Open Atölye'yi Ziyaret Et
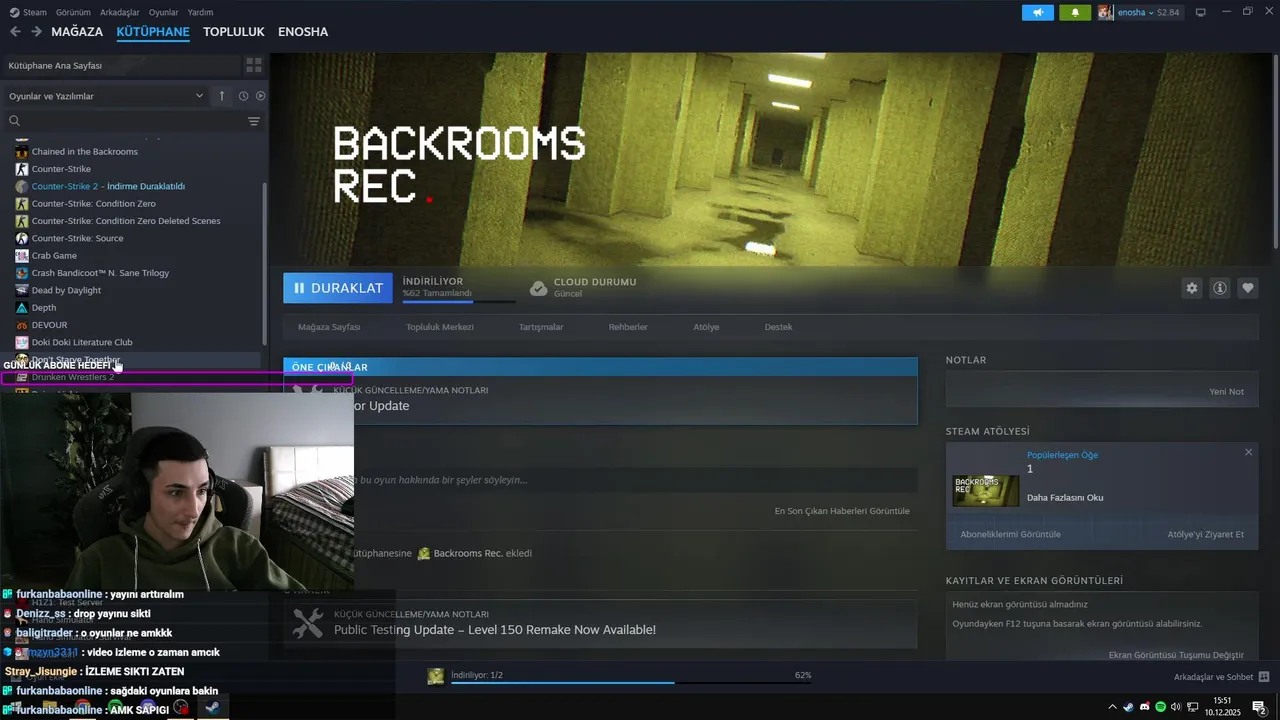Image resolution: width=1280 pixels, height=720 pixels. [x=1205, y=535]
